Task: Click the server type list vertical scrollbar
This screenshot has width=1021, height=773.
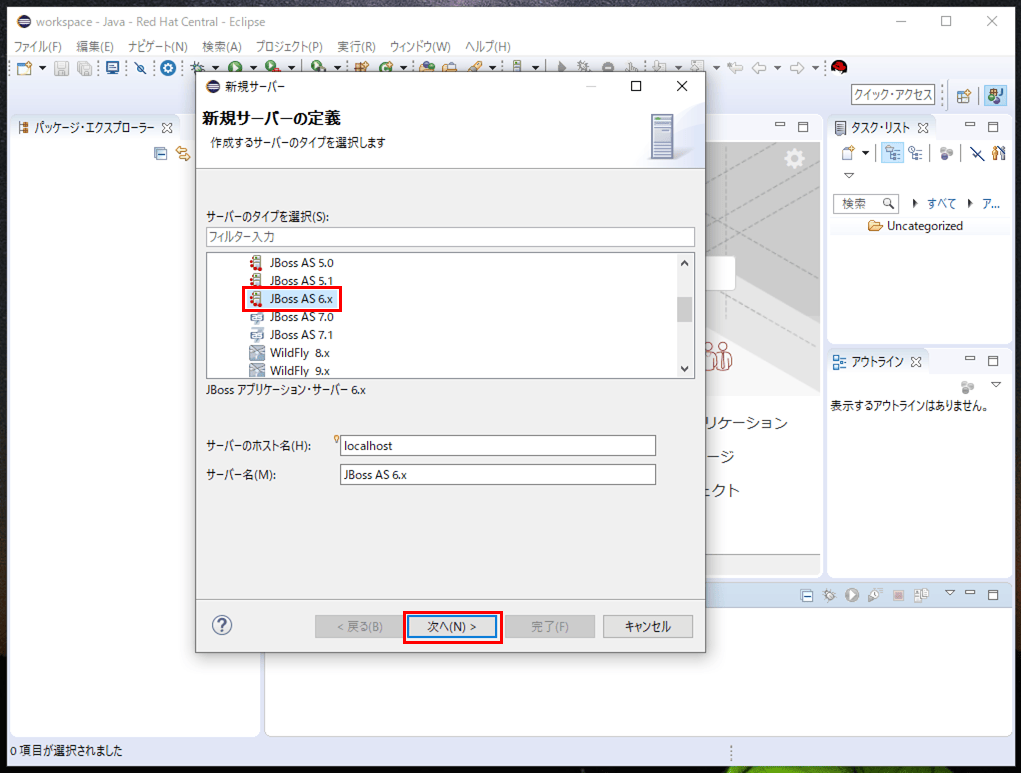Action: click(685, 310)
